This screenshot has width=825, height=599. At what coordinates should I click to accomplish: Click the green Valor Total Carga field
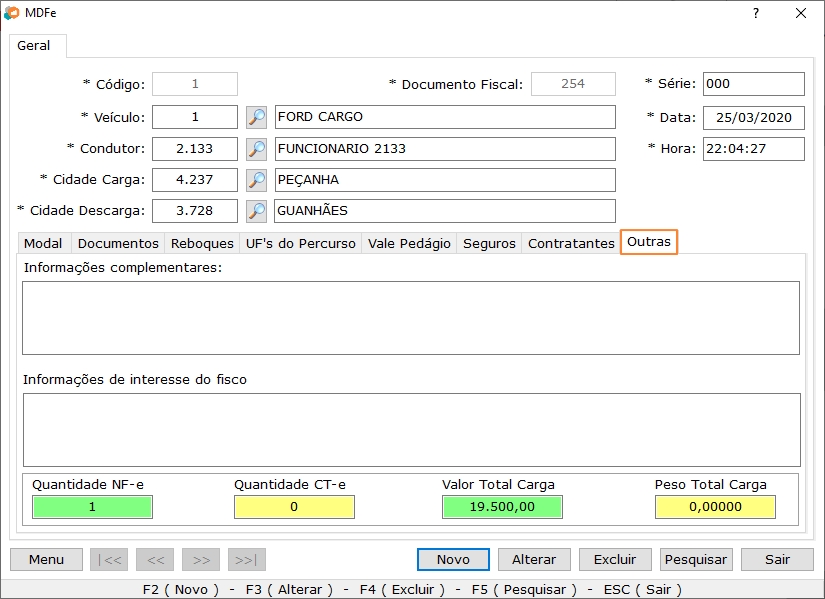click(502, 507)
